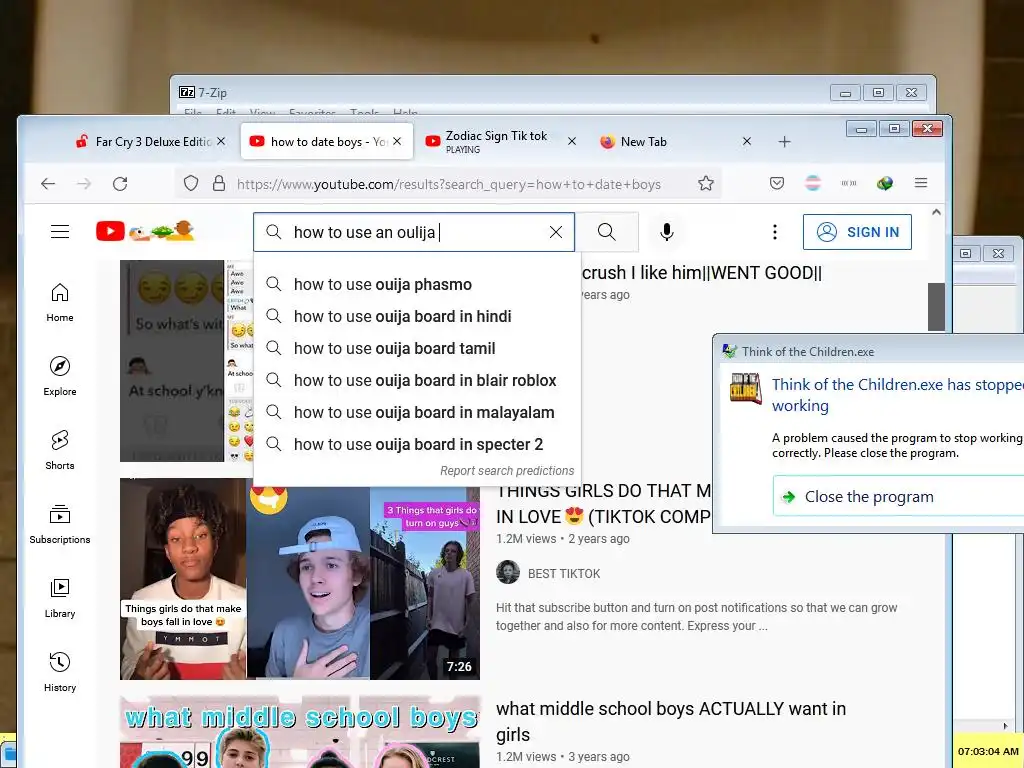Screen dimensions: 1024x768
Task: Choose suggestion ouija board in blair roblox
Action: 417,380
